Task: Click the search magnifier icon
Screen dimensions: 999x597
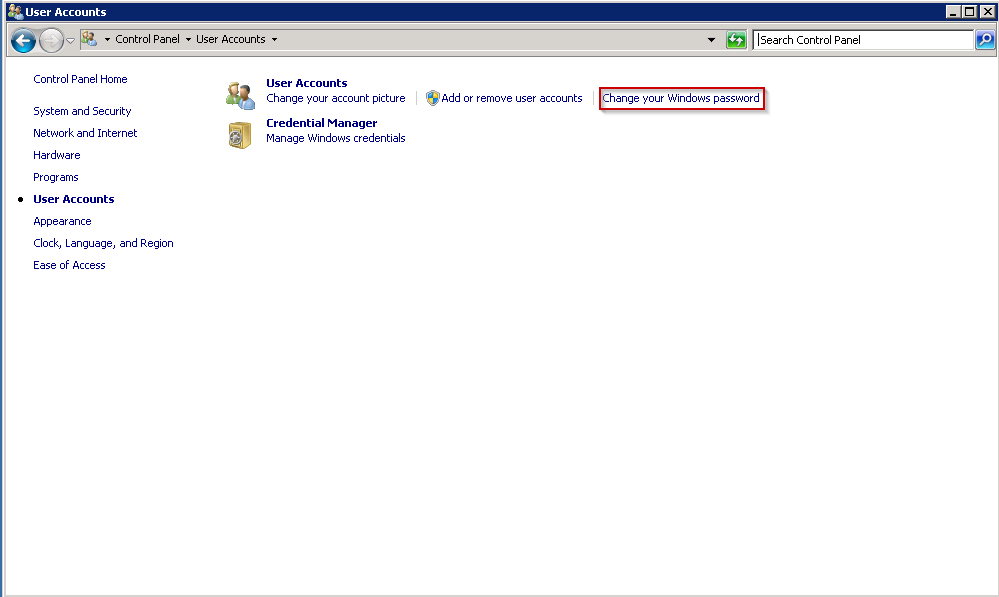Action: (985, 40)
